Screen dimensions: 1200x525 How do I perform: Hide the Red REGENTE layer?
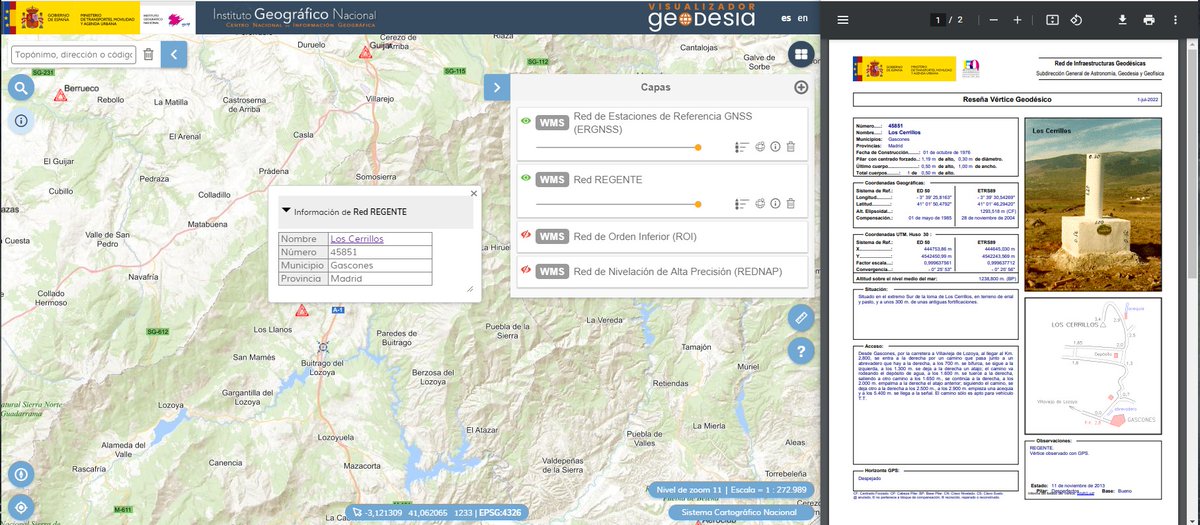[525, 179]
